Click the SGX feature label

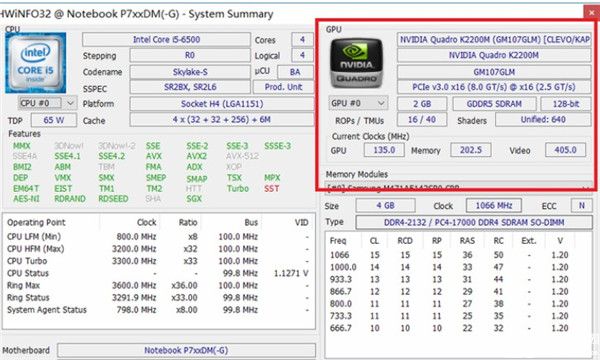(194, 199)
